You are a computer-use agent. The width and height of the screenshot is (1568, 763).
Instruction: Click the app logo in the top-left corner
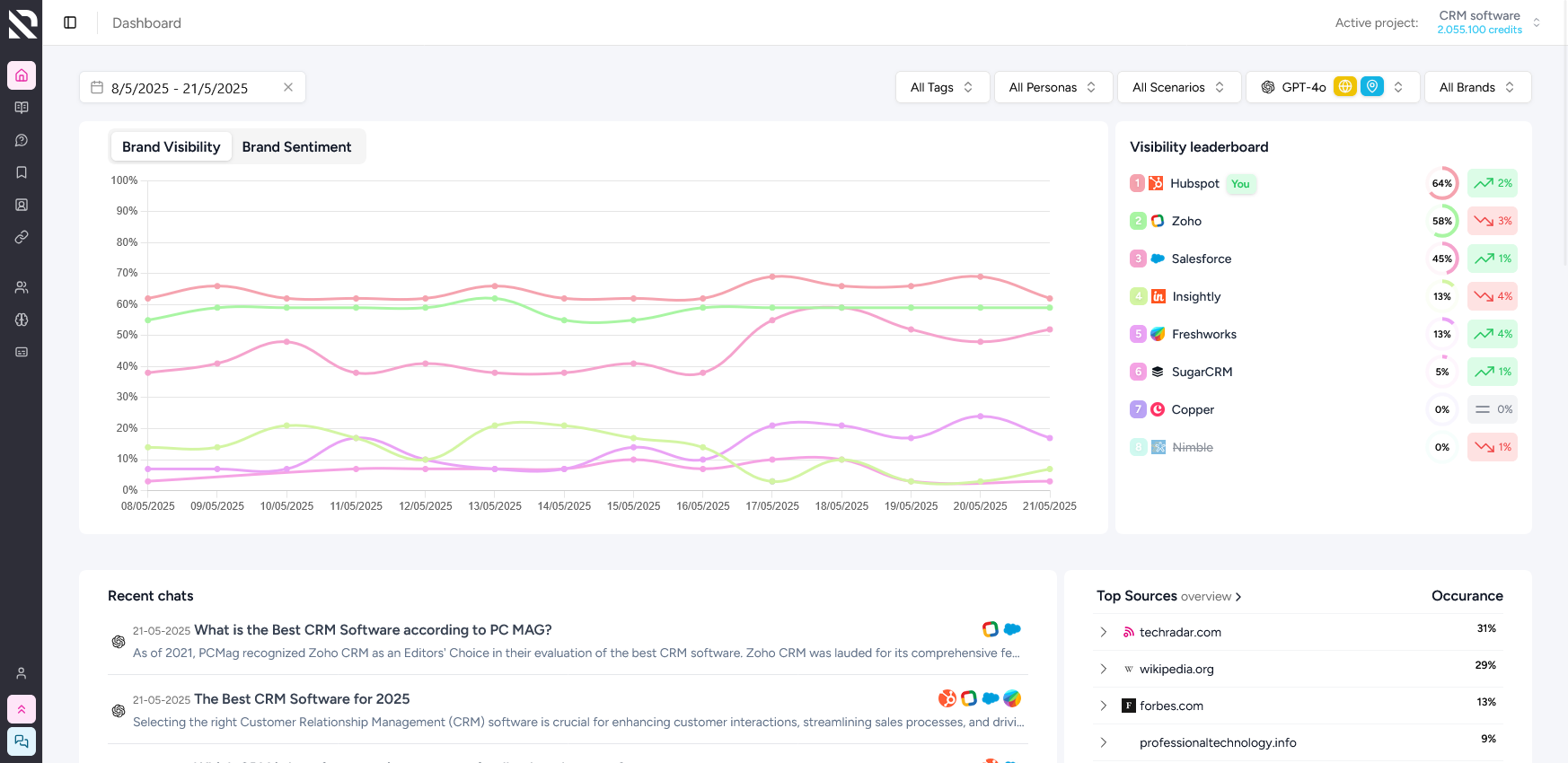pyautogui.click(x=22, y=23)
